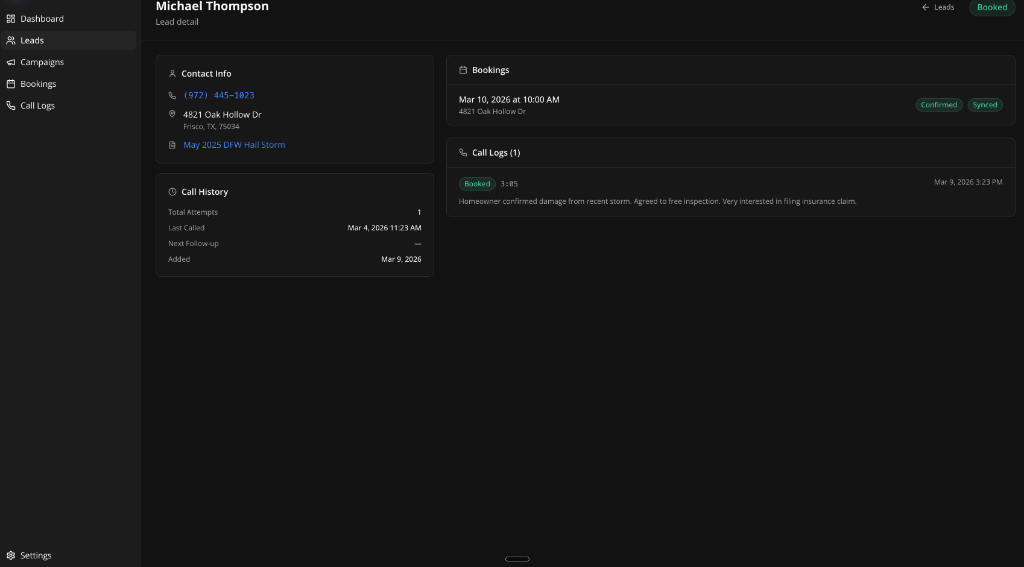Open Call Logs in the sidebar
This screenshot has width=1024, height=567.
(x=68, y=105)
